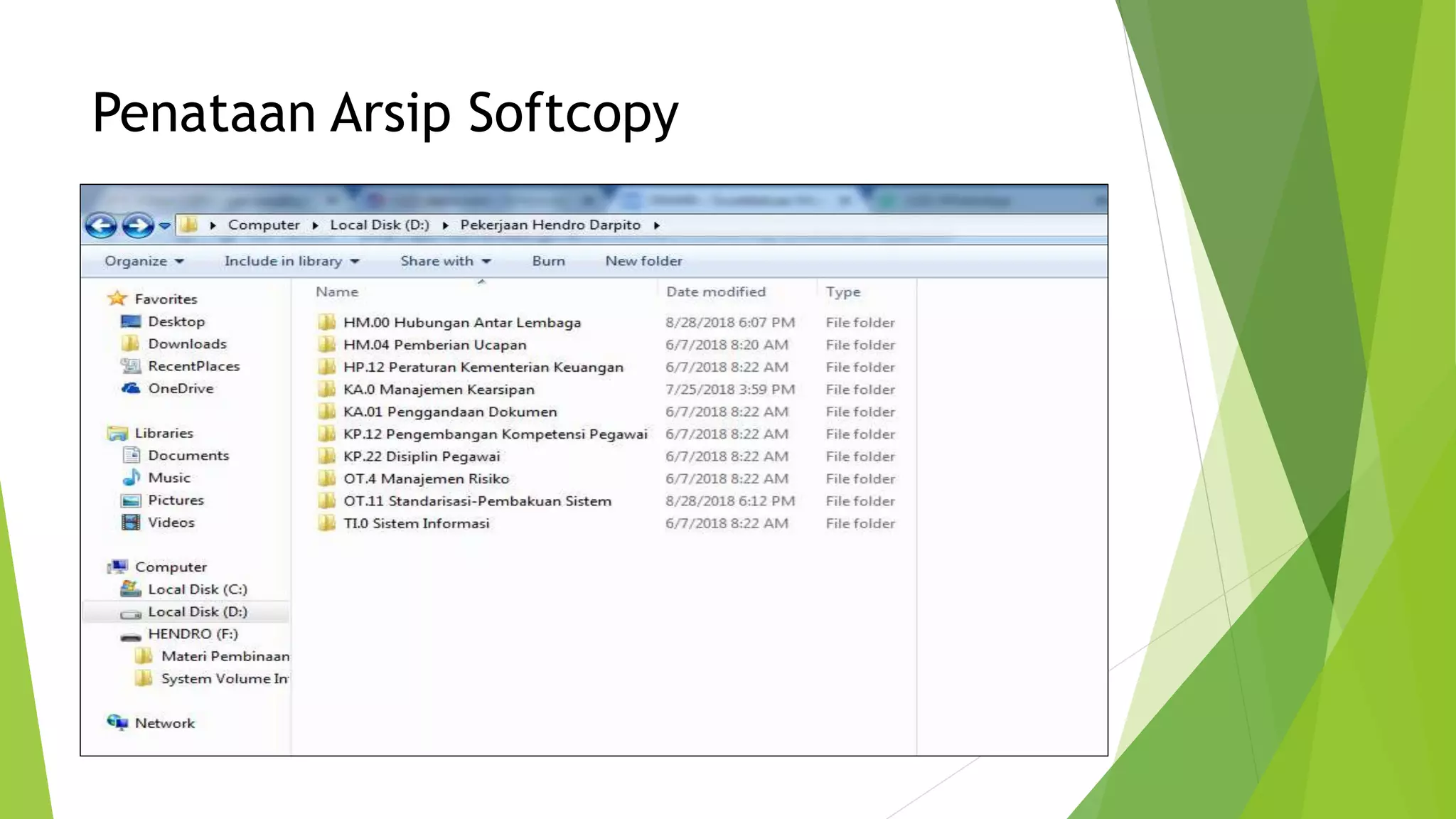
Task: Open the recent pages dropdown arrow
Action: point(165,225)
